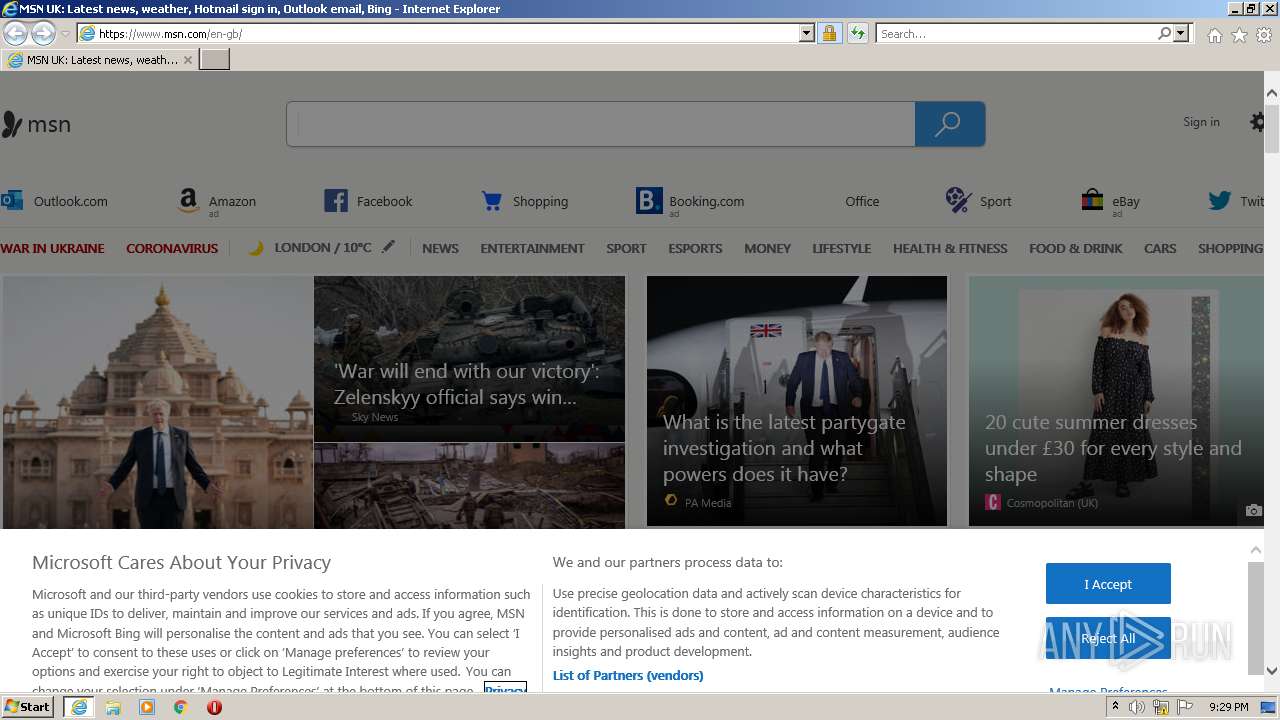Open the Shopping cart shortcut

coord(492,201)
